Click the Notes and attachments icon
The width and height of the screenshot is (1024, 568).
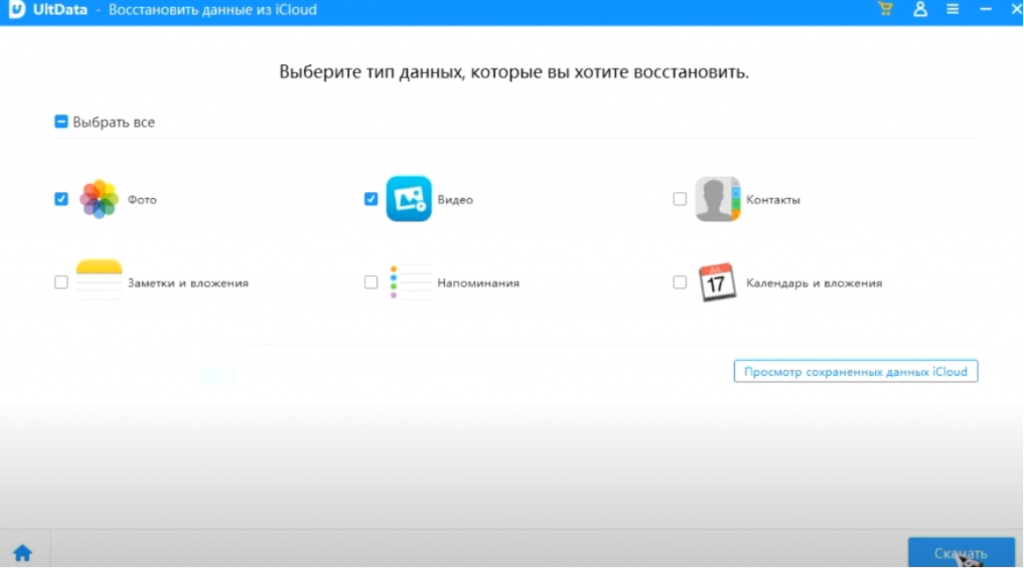coord(99,282)
